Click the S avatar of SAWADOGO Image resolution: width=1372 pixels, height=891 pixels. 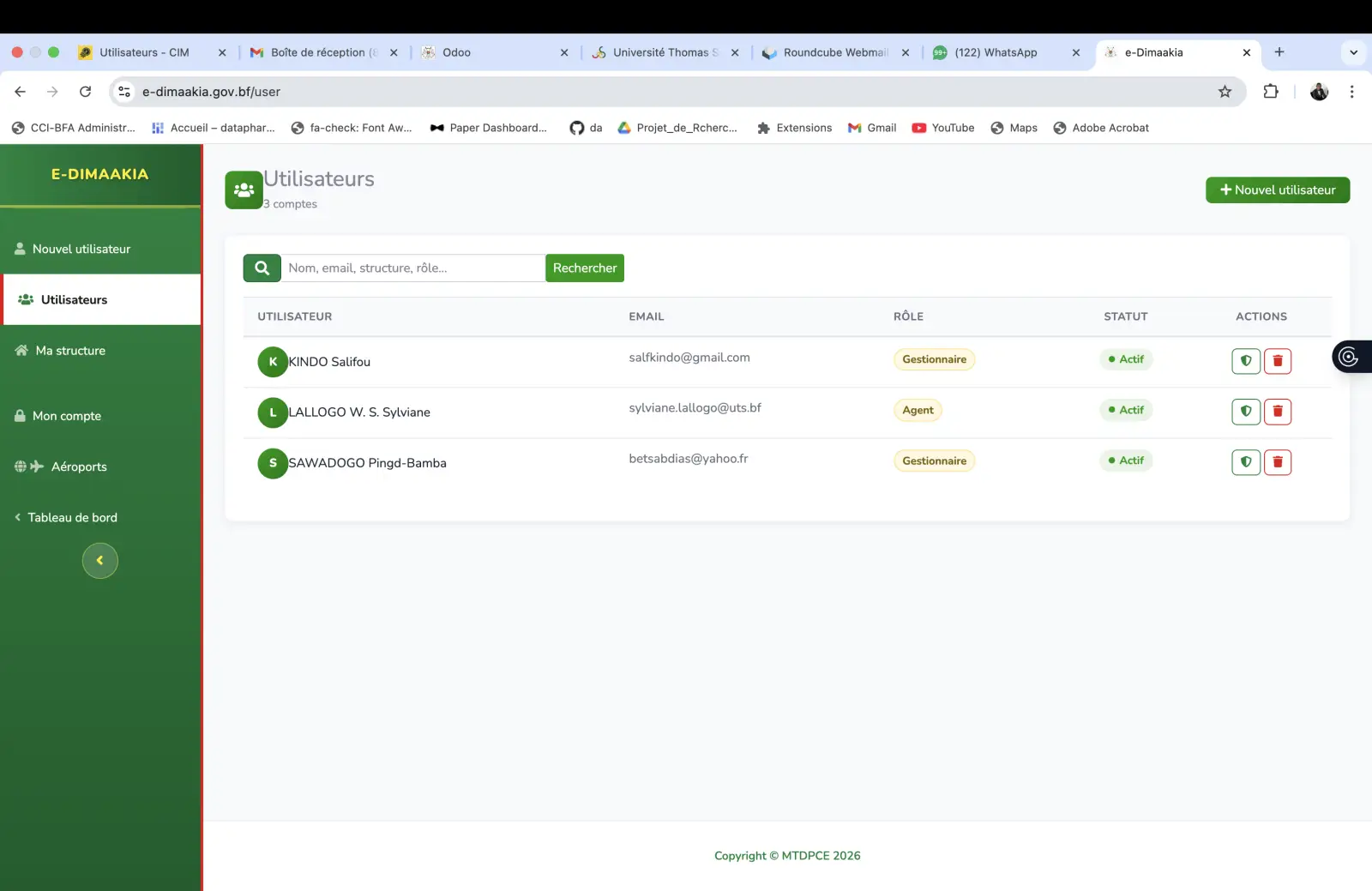click(x=273, y=463)
